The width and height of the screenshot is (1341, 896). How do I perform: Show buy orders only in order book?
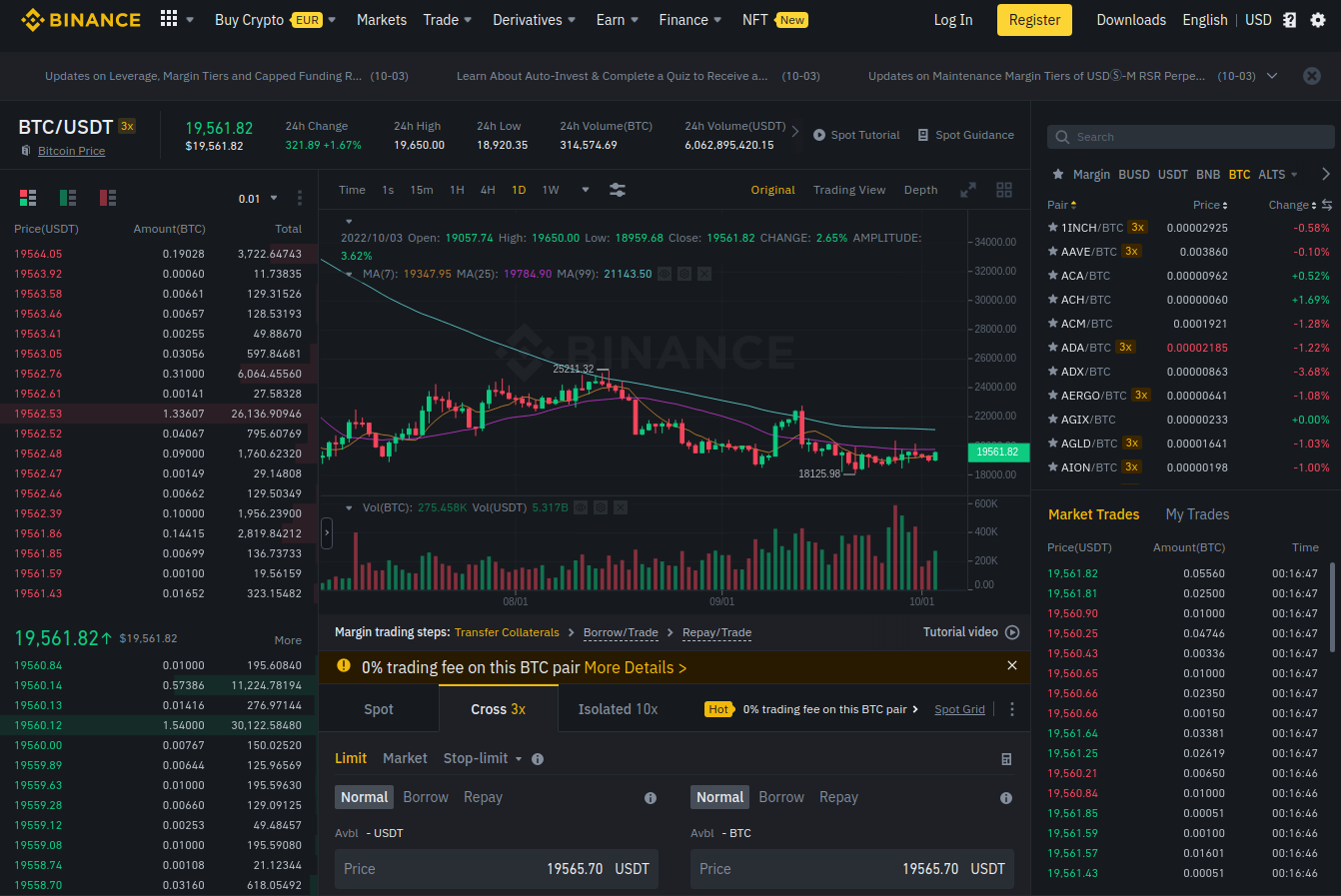pos(68,198)
